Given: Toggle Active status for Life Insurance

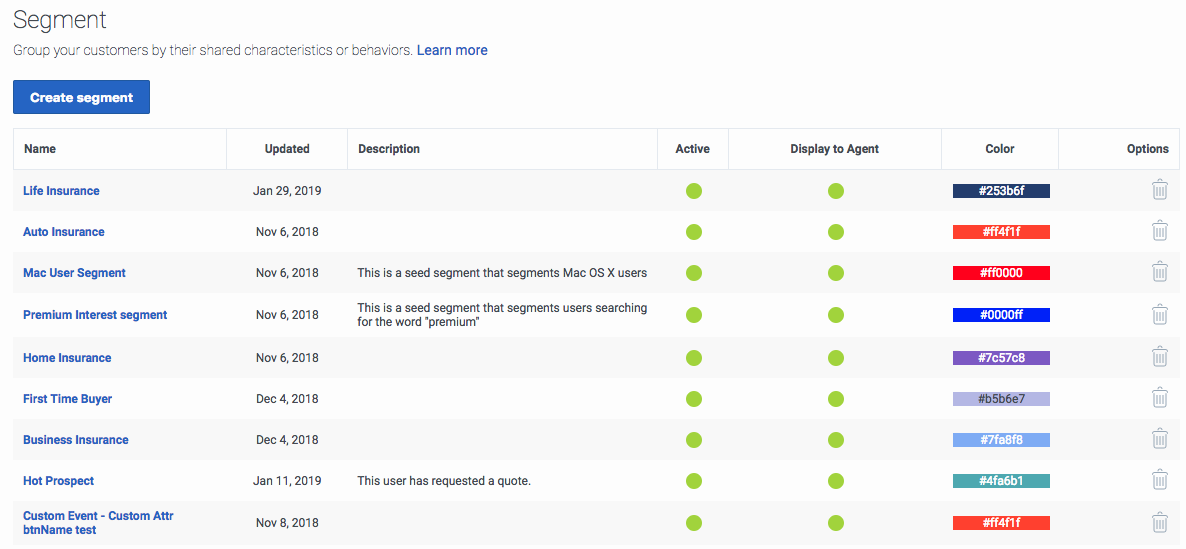Looking at the screenshot, I should tap(694, 191).
